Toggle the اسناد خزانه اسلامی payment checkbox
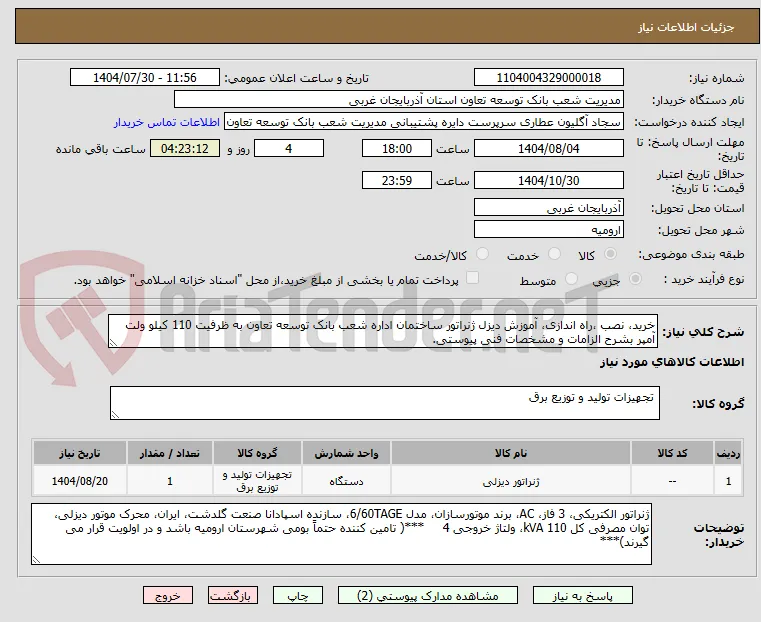The width and height of the screenshot is (761, 622). (472, 278)
